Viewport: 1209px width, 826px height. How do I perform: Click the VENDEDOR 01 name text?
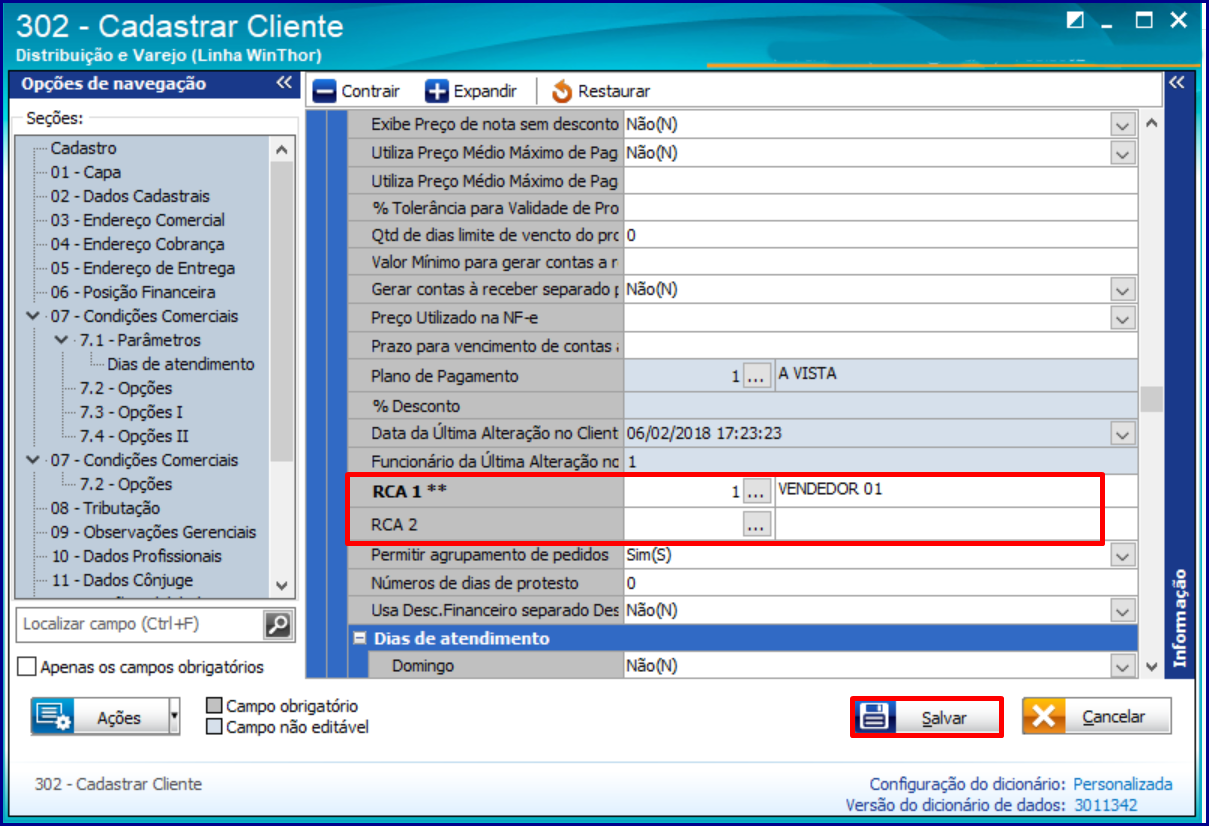click(x=830, y=489)
